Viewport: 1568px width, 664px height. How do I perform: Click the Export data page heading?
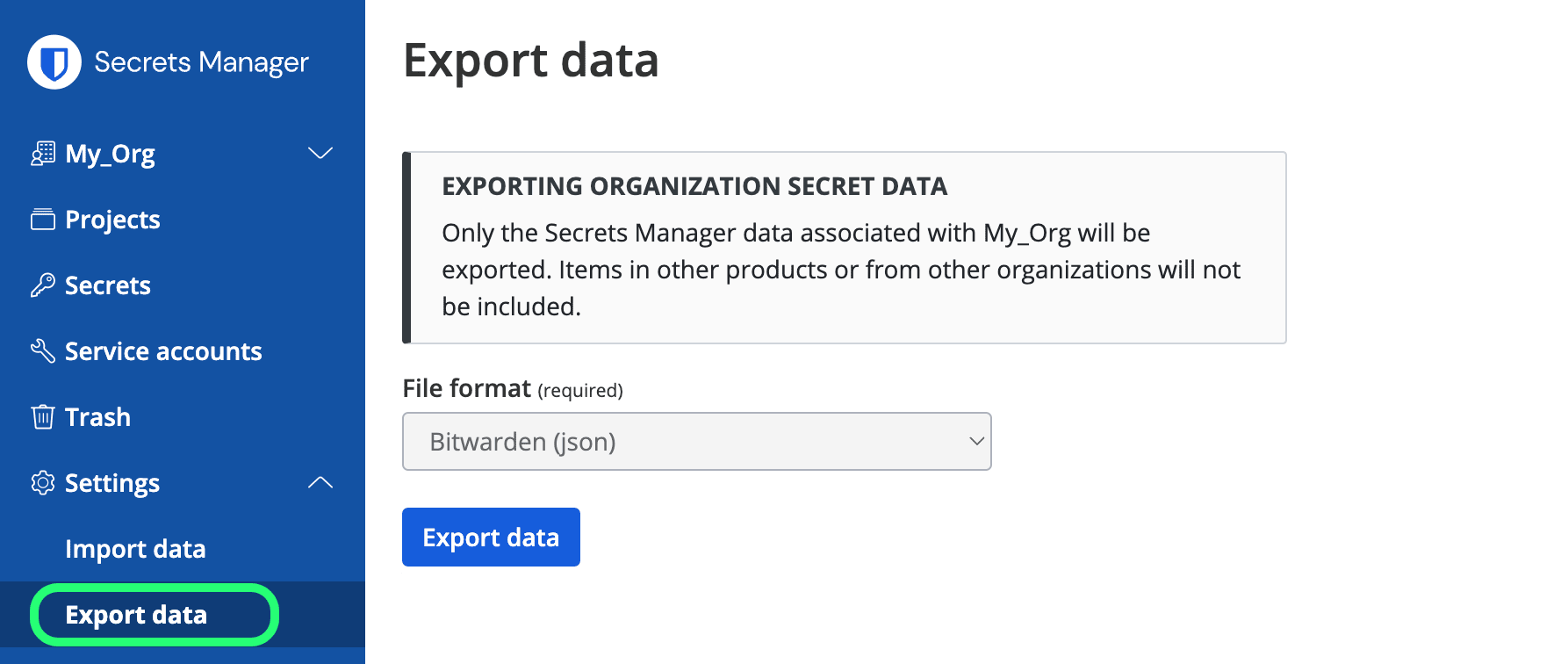click(x=530, y=60)
